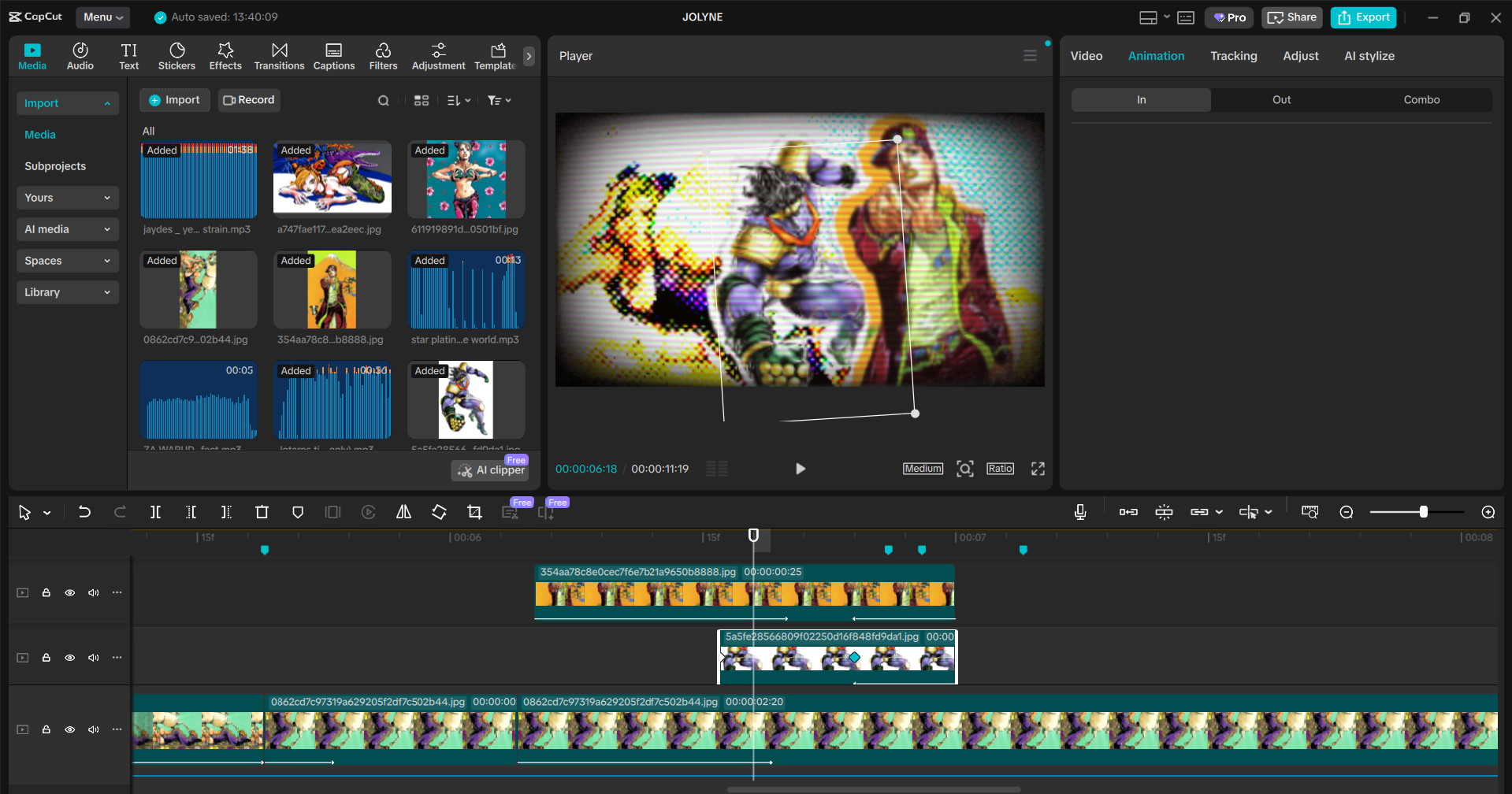Open the media filter dropdown
This screenshot has width=1512, height=794.
(x=499, y=100)
